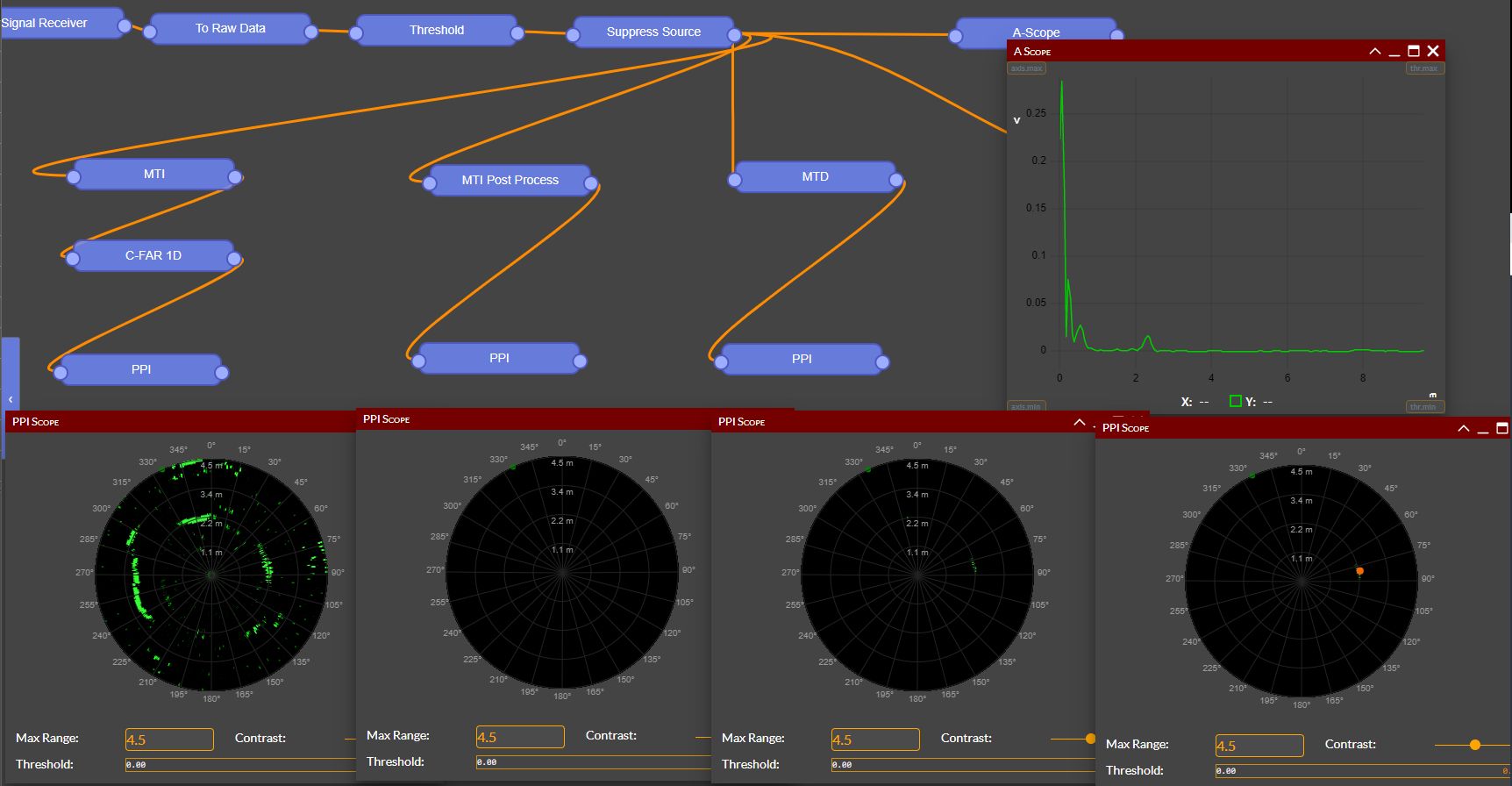Click thr.min tag in A Scope

tap(1423, 406)
